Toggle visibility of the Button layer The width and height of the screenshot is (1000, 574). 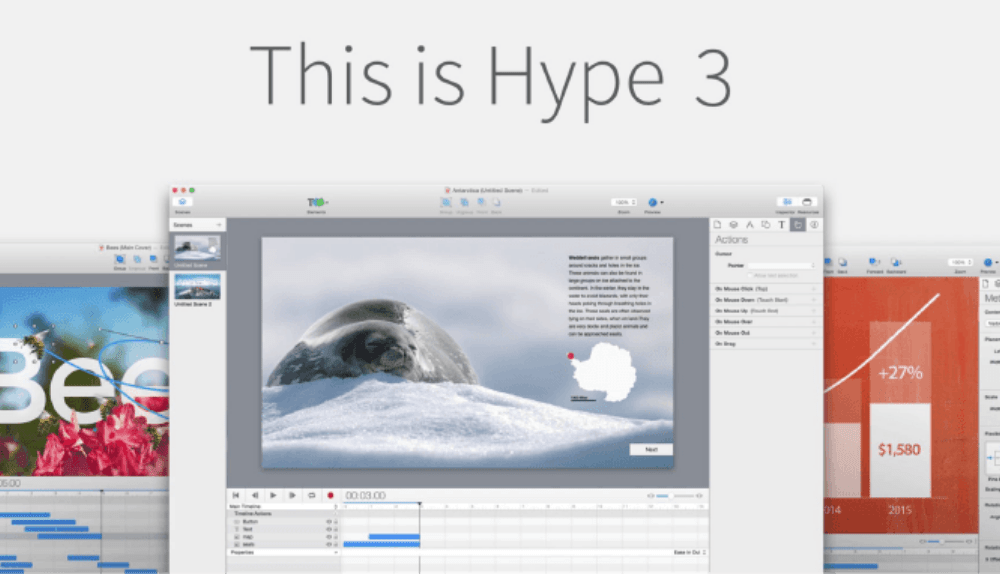[329, 522]
